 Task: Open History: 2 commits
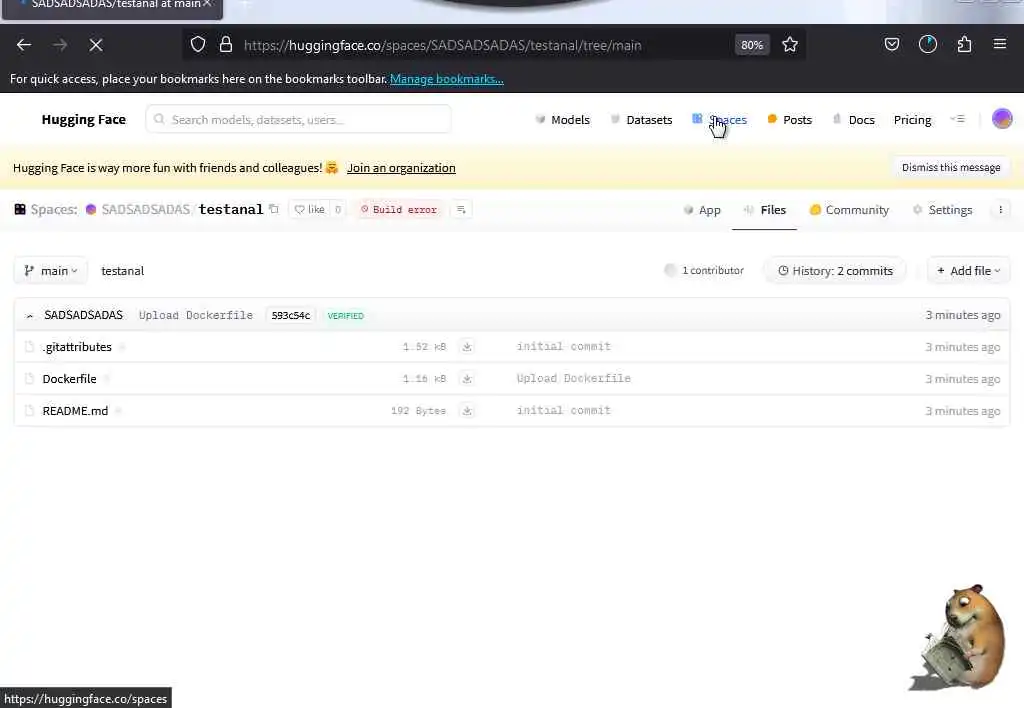(835, 270)
